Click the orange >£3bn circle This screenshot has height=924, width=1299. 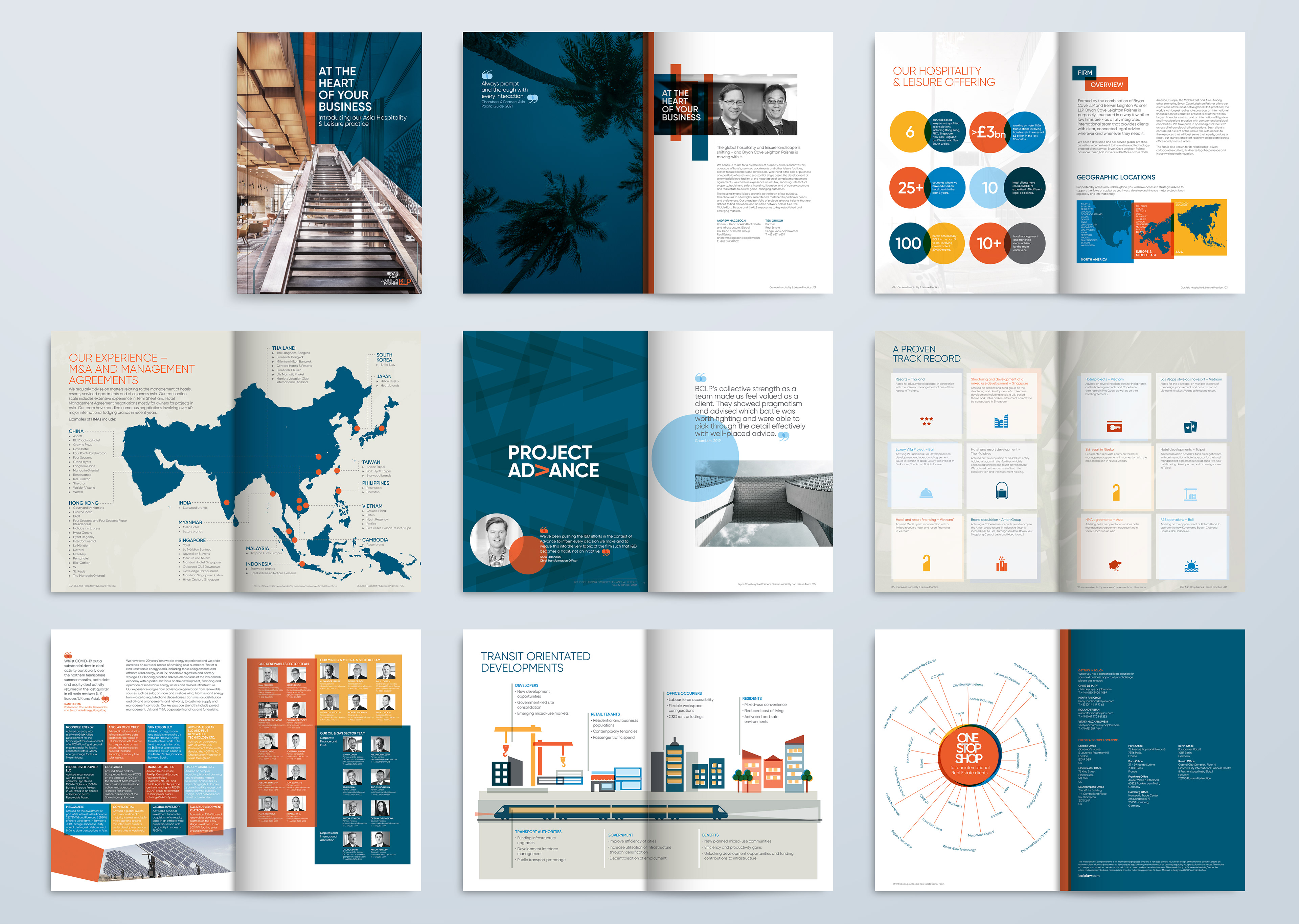pyautogui.click(x=989, y=132)
